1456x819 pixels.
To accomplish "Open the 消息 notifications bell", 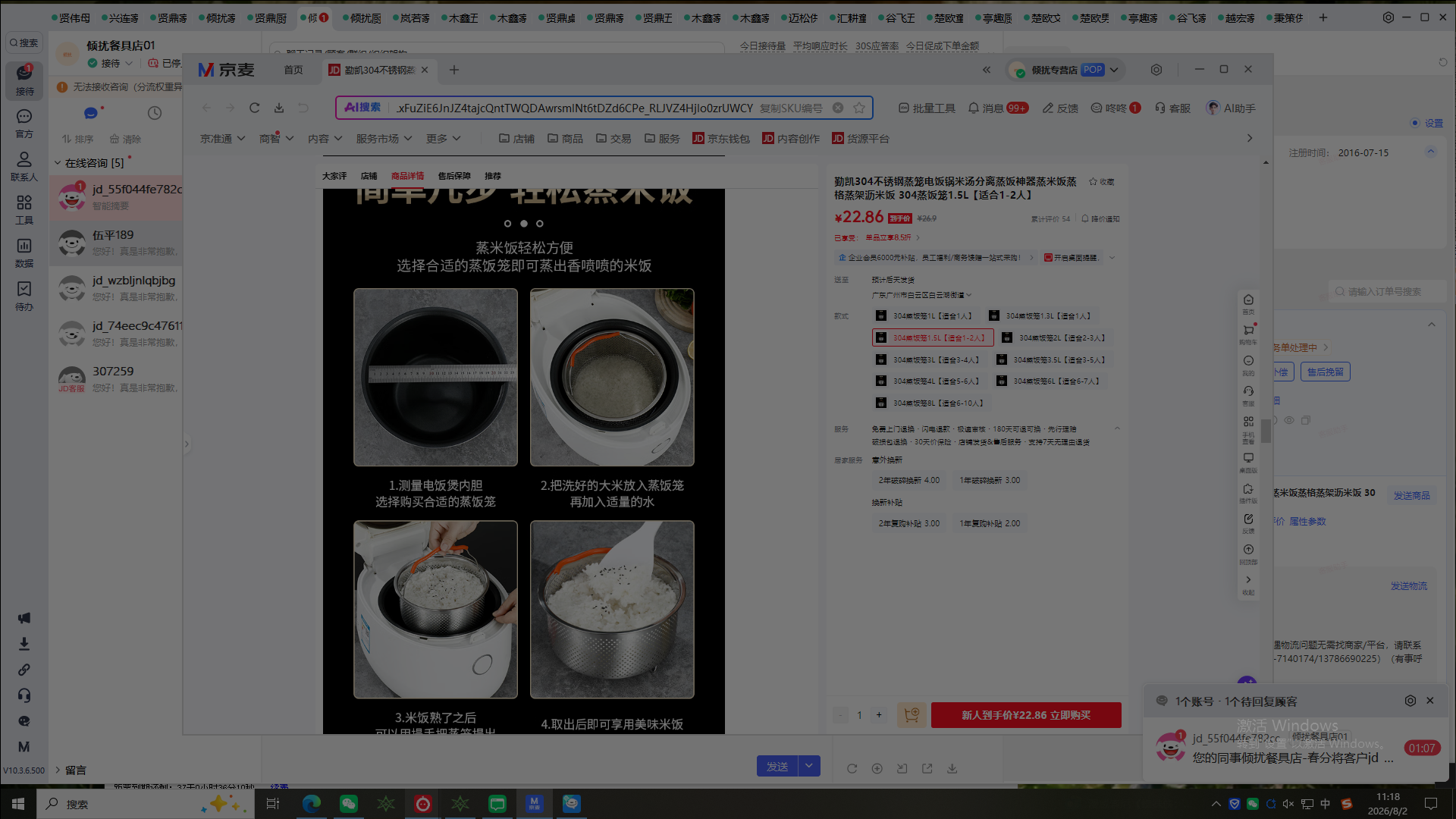I will tap(998, 108).
